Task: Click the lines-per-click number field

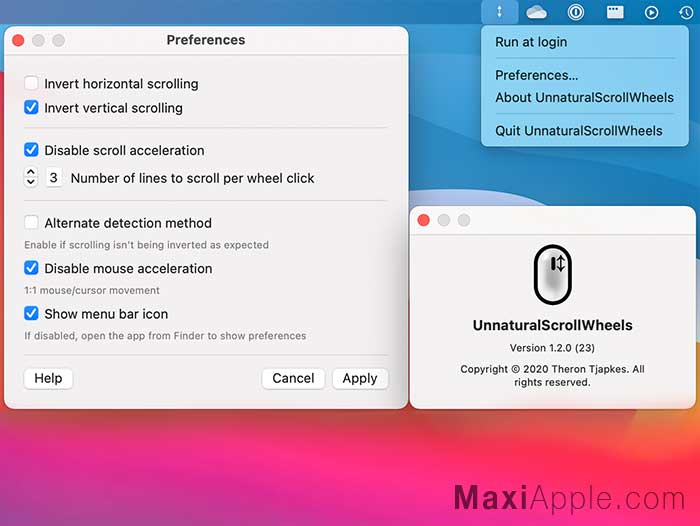Action: point(54,178)
